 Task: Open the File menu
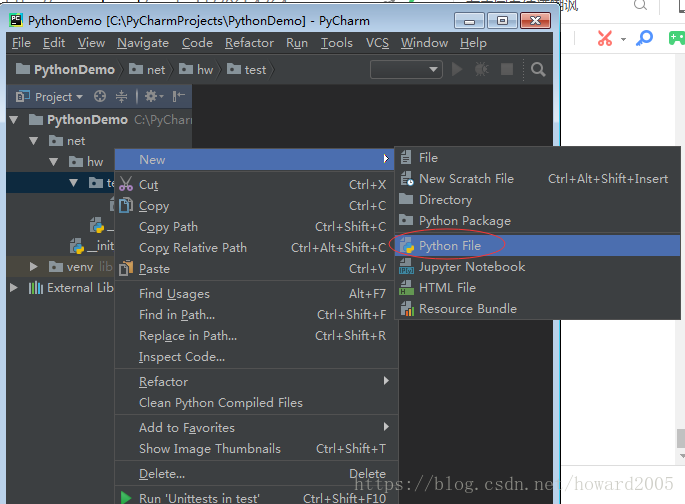21,43
